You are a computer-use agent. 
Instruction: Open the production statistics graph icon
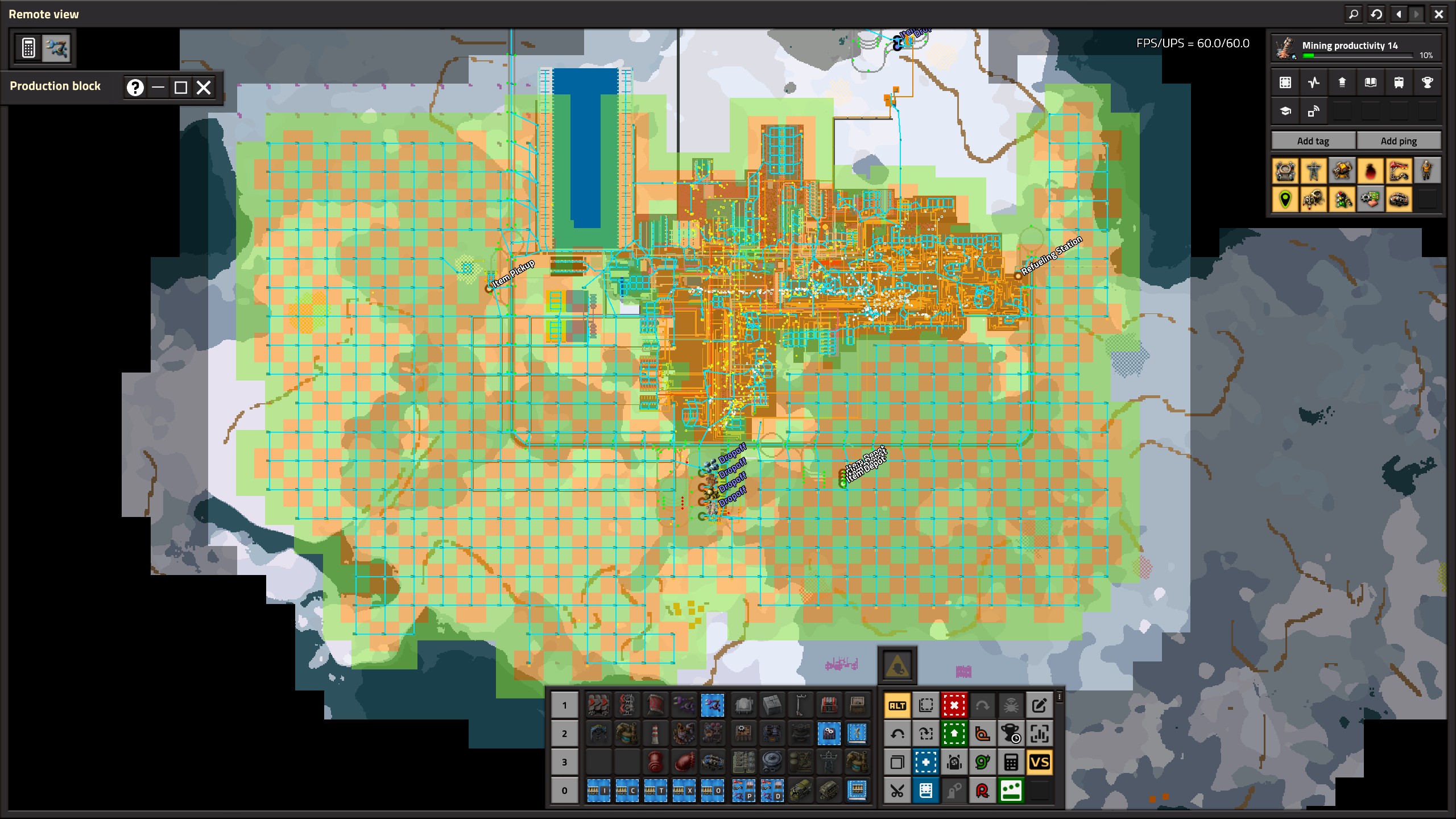[x=1313, y=82]
